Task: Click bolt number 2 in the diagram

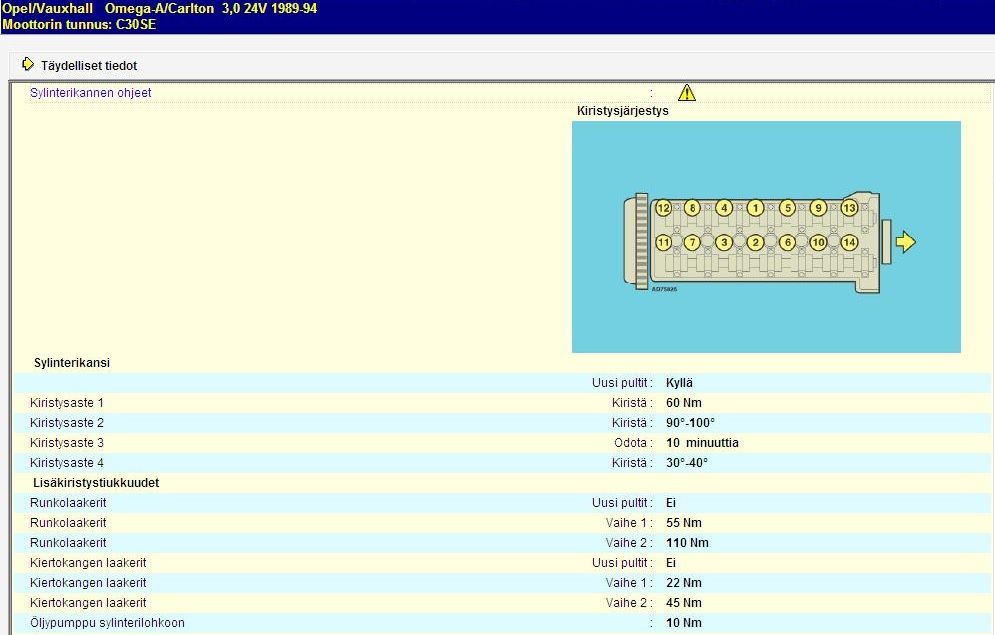Action: (755, 242)
